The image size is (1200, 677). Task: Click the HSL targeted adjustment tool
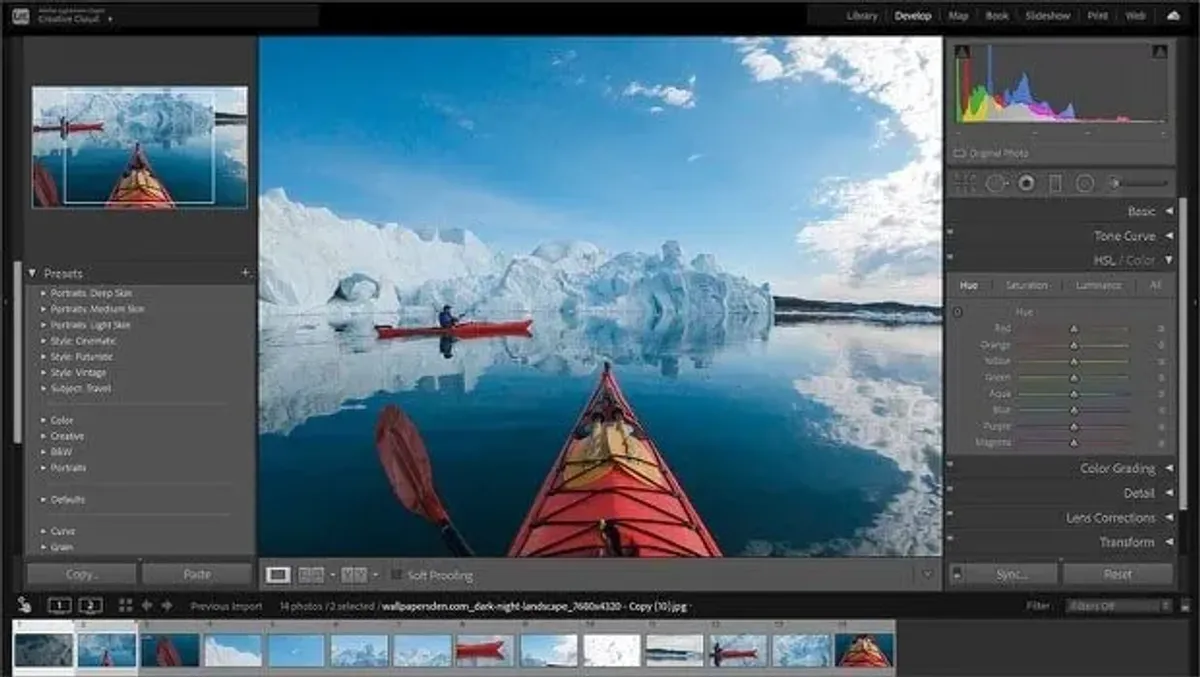tap(957, 312)
